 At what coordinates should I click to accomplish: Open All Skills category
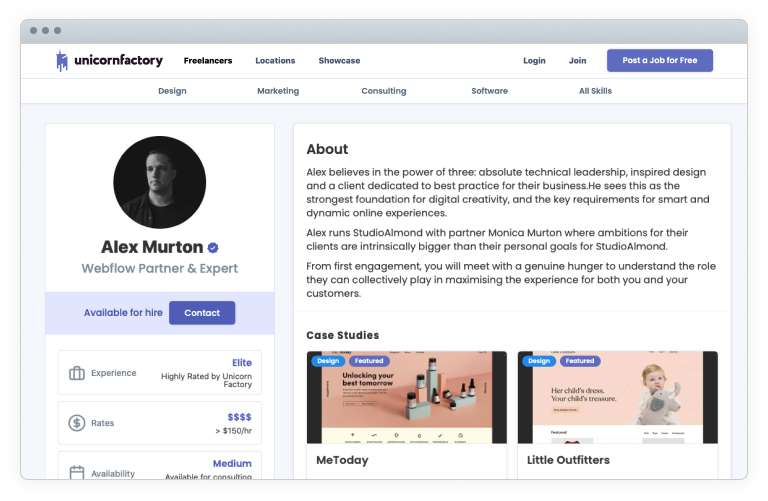(596, 91)
